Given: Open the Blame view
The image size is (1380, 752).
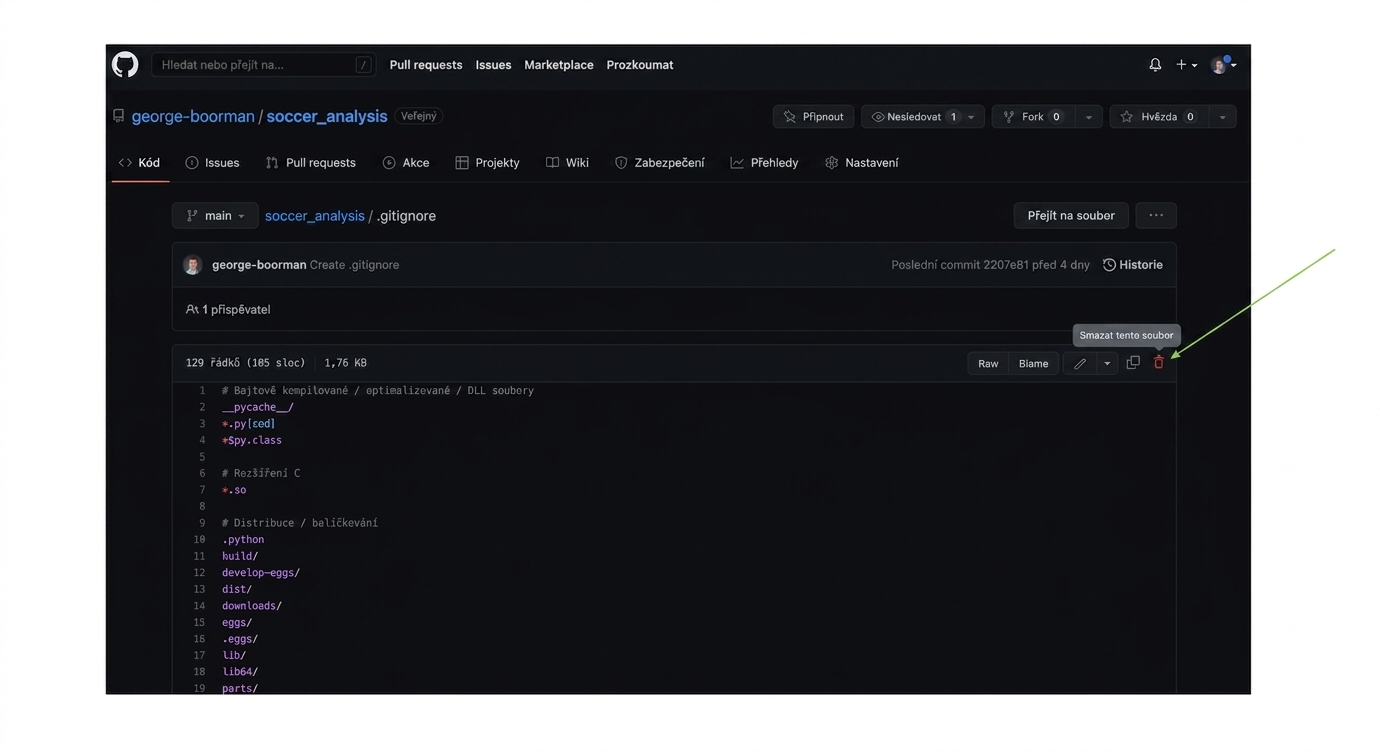Looking at the screenshot, I should [1033, 364].
